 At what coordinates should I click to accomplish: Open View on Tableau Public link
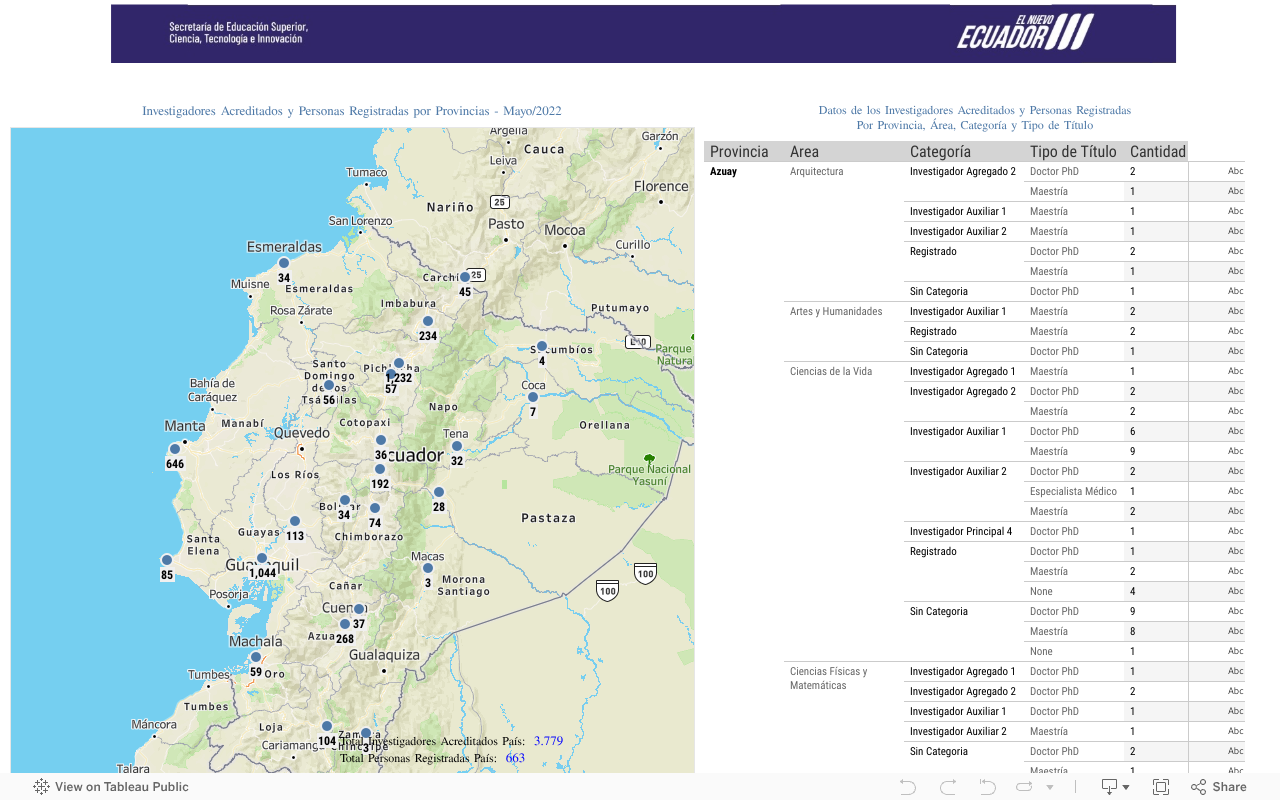pos(111,787)
